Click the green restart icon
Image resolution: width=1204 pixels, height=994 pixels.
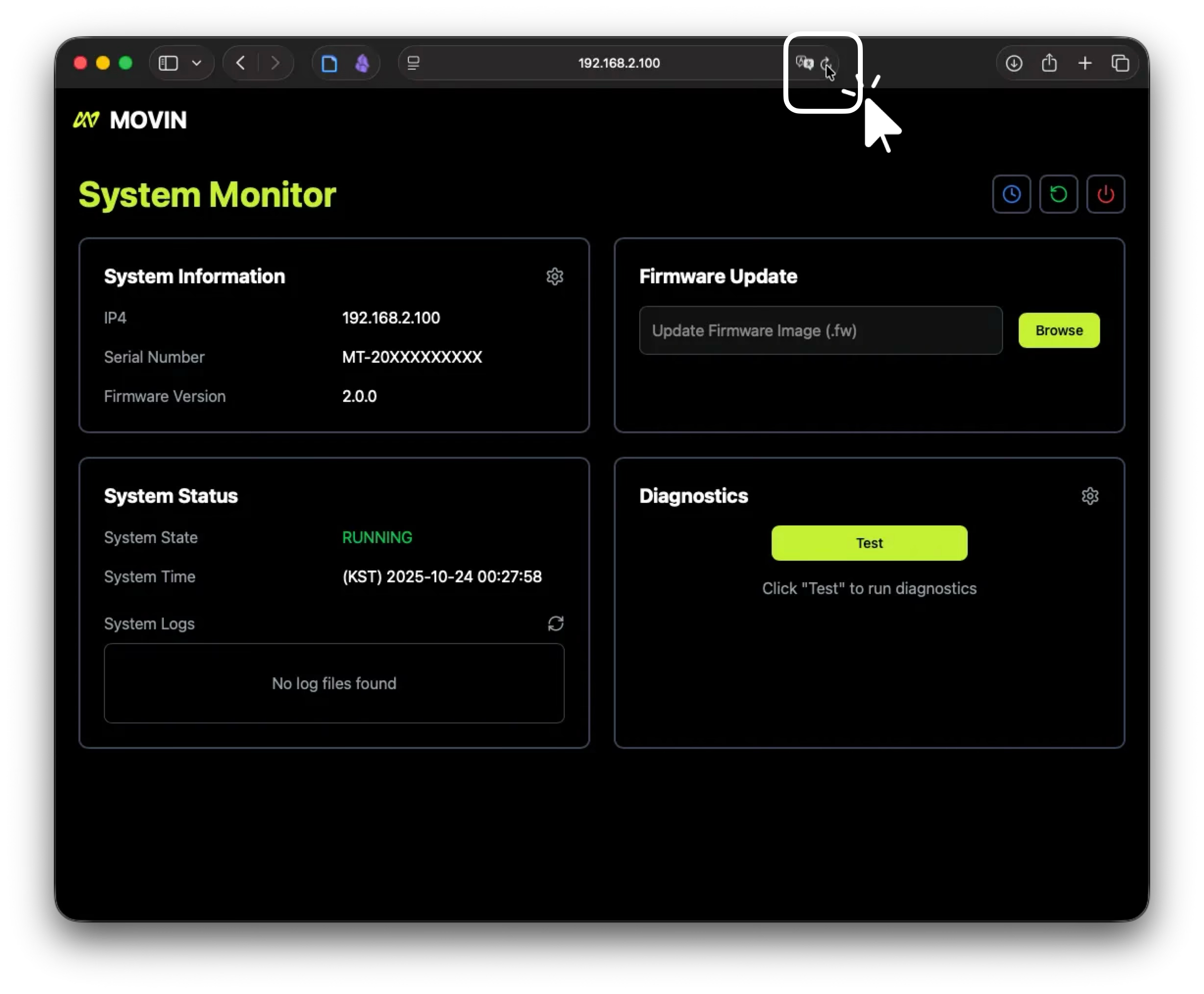point(1058,194)
